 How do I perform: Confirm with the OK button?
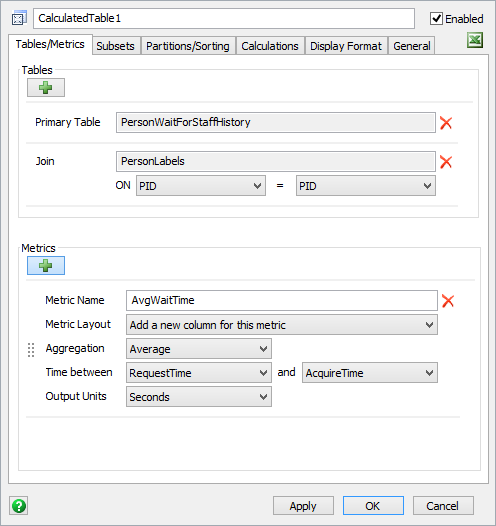373,506
